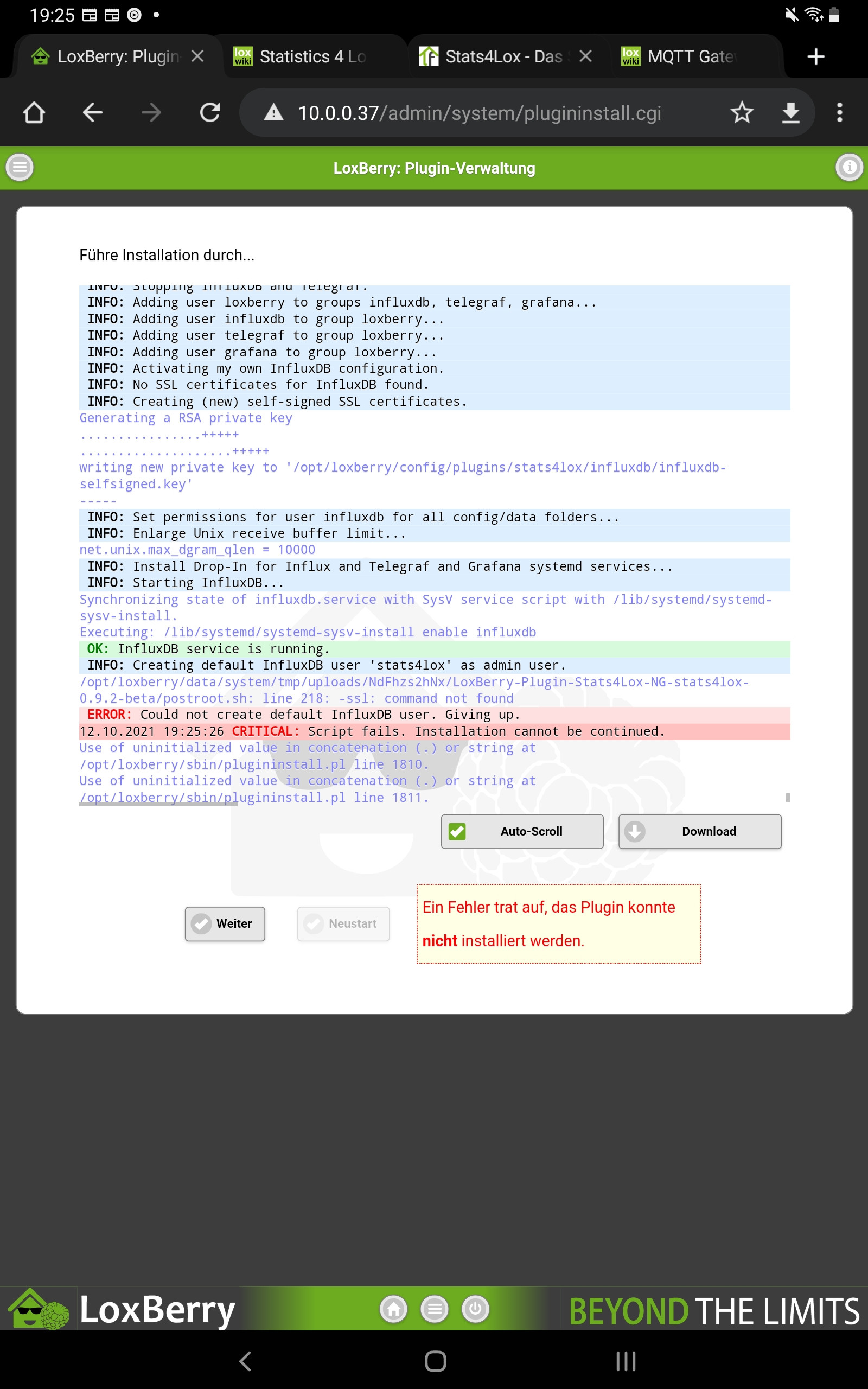Click 'INFO: Activating my own InfluxDB configuration' line
The height and width of the screenshot is (1389, 868).
tap(435, 368)
